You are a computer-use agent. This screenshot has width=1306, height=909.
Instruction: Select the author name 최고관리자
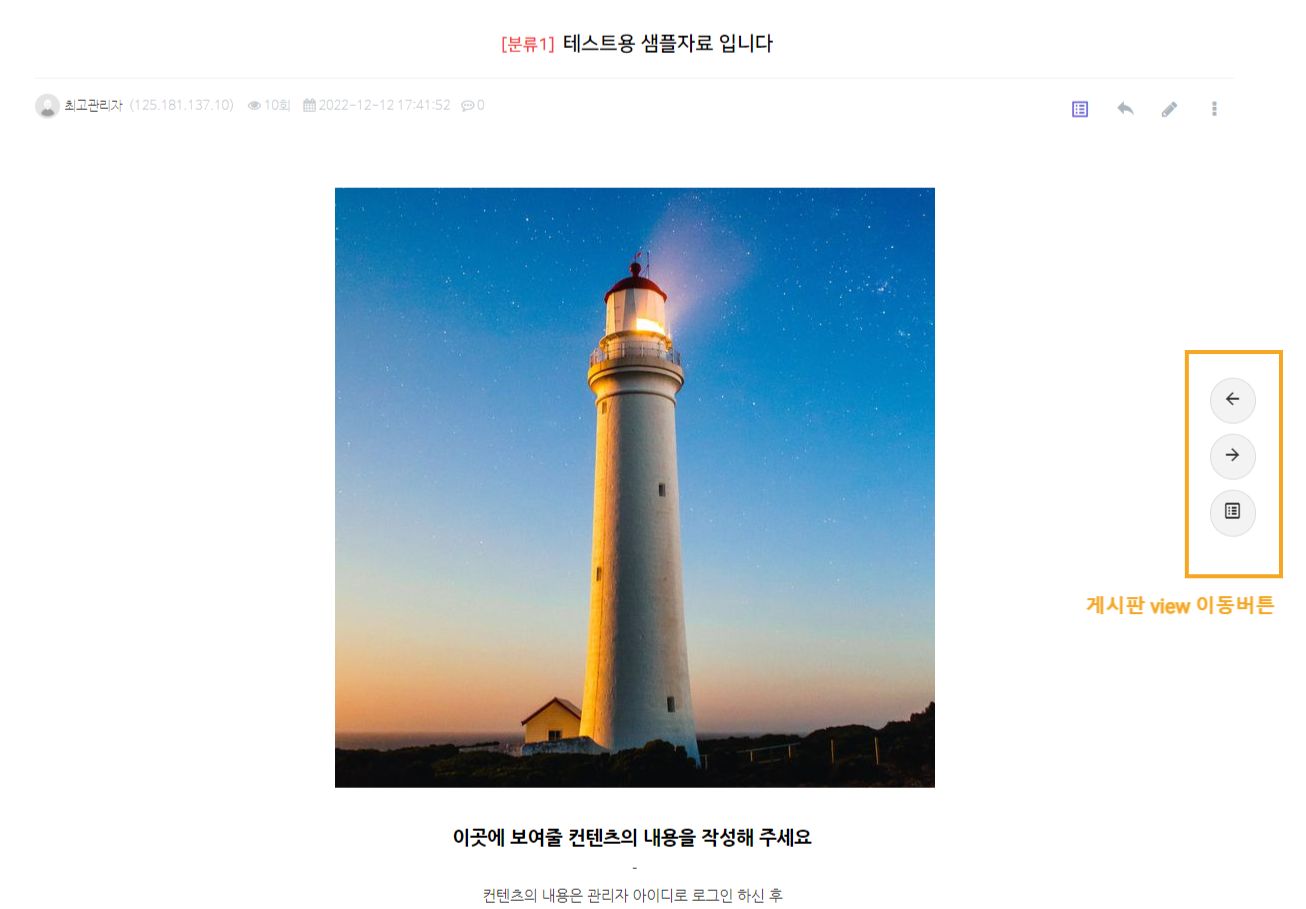point(93,105)
